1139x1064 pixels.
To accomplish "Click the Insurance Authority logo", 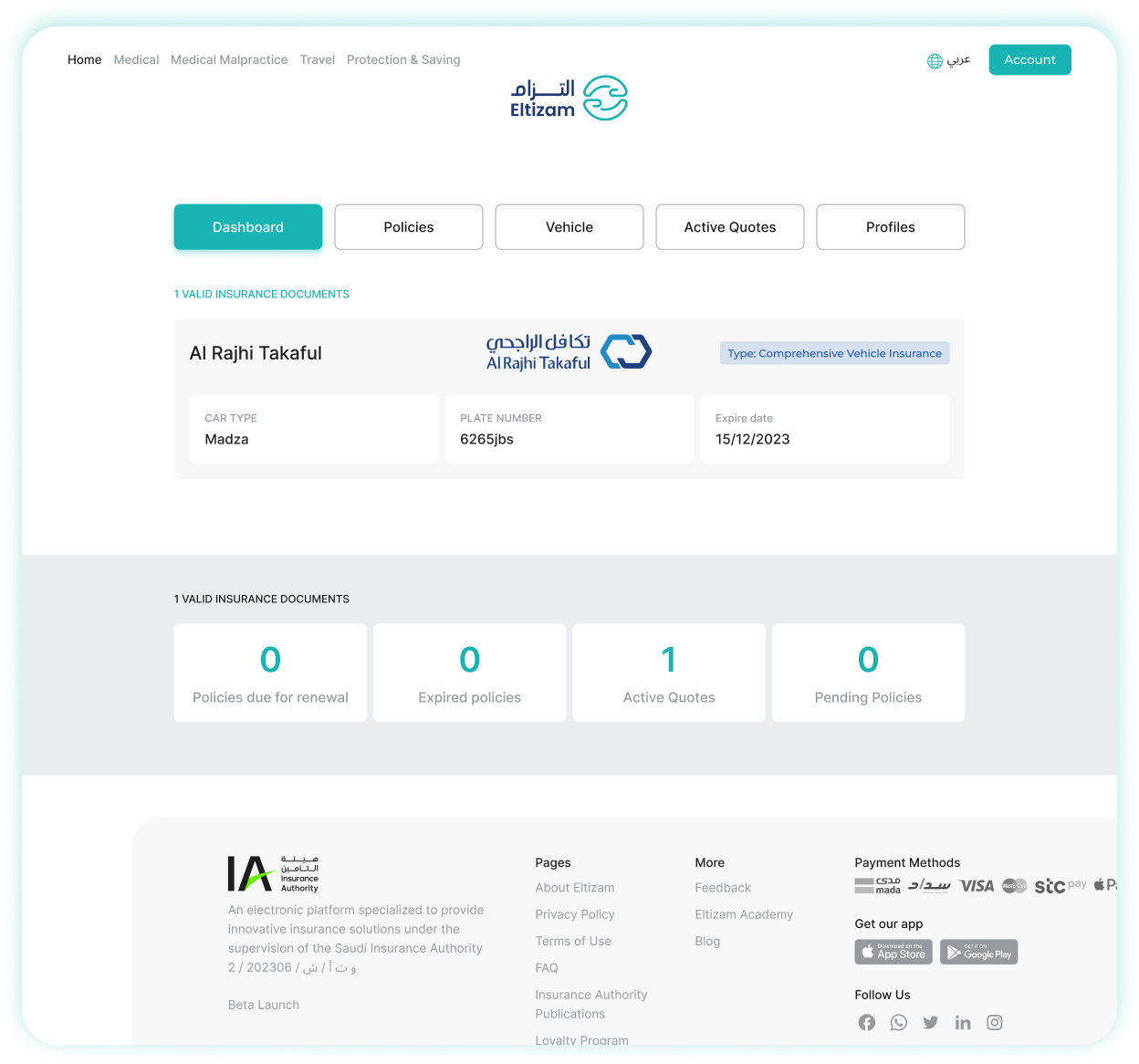I will [x=273, y=873].
